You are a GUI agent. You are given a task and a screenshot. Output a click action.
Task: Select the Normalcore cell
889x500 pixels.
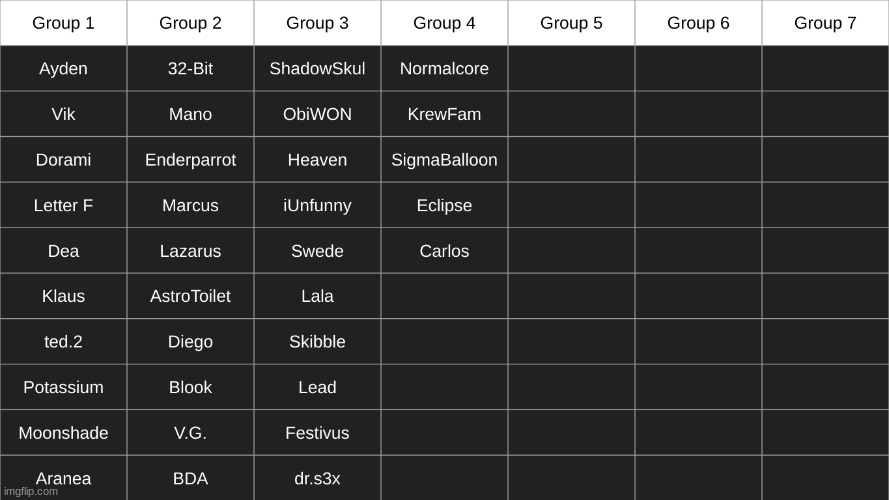pyautogui.click(x=444, y=69)
